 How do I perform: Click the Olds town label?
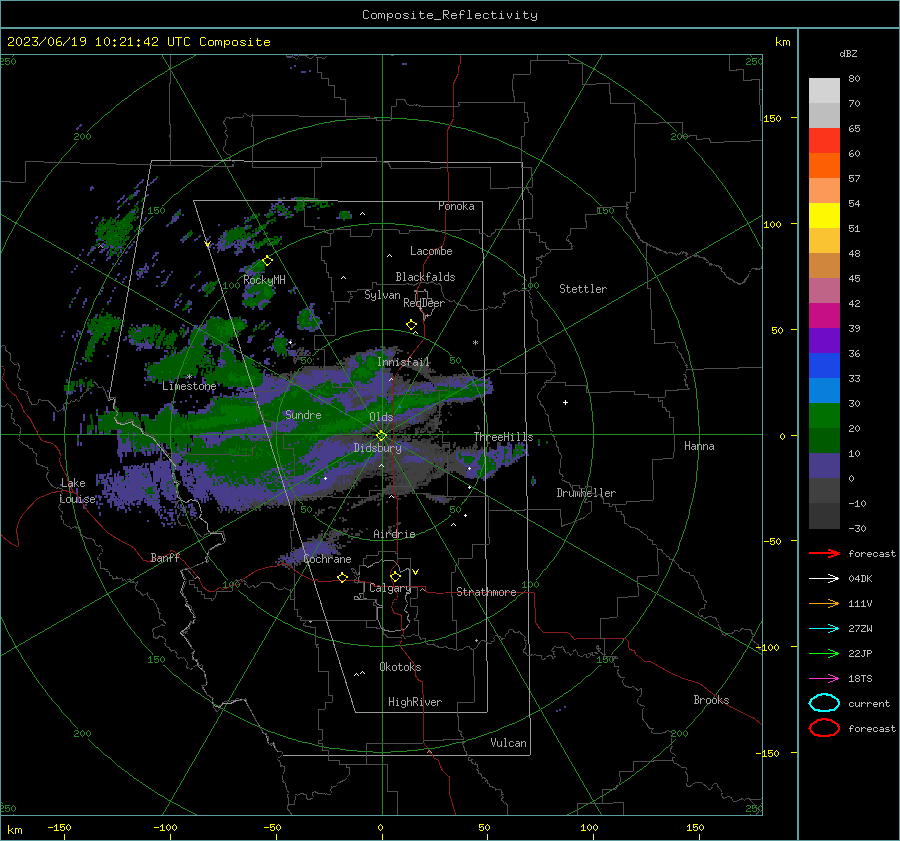[x=381, y=417]
